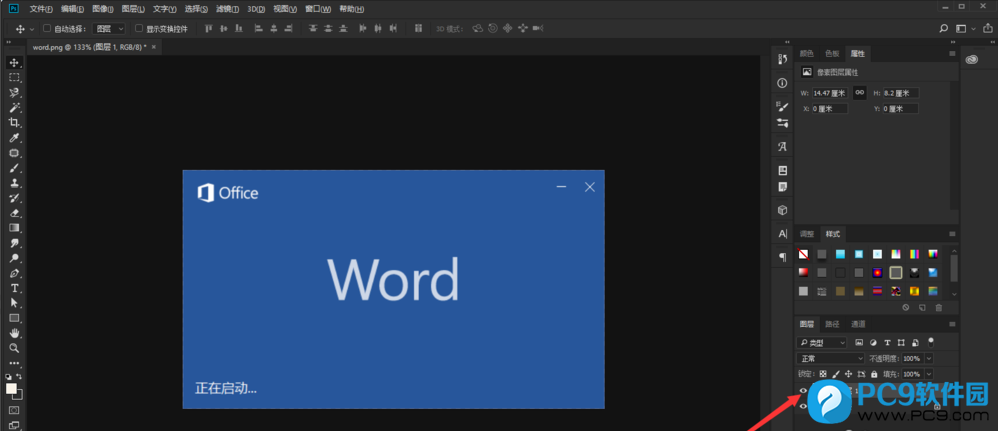The width and height of the screenshot is (998, 431).
Task: Select the Gradient tool
Action: pos(13,228)
